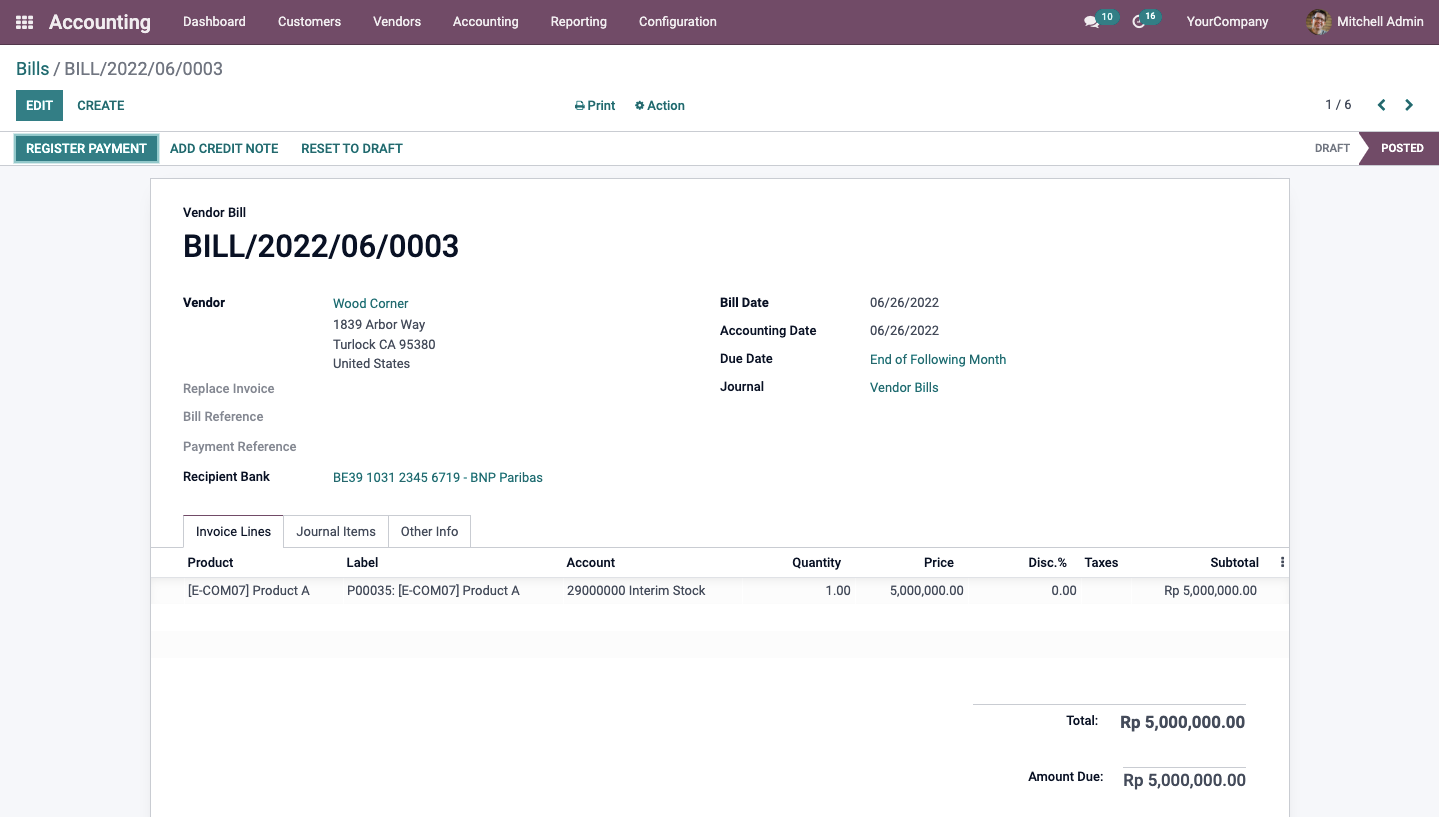The height and width of the screenshot is (817, 1439).
Task: Click the CREATE button
Action: pyautogui.click(x=101, y=106)
